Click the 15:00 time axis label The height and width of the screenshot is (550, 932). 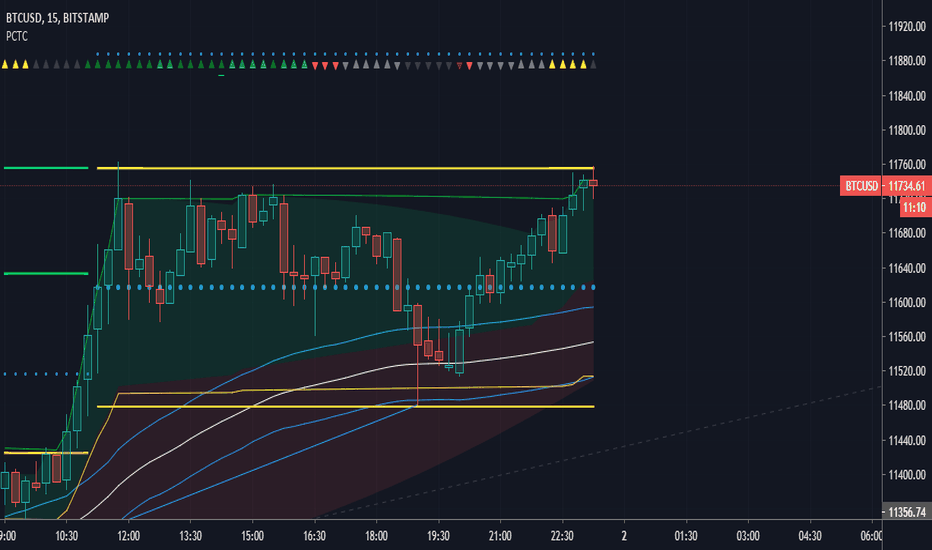(252, 536)
